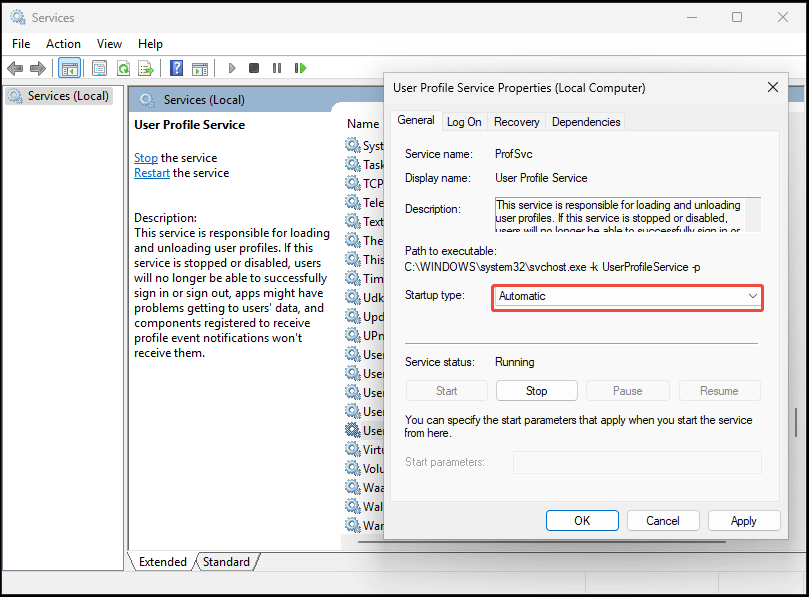Switch to the Standard view tab

click(226, 561)
